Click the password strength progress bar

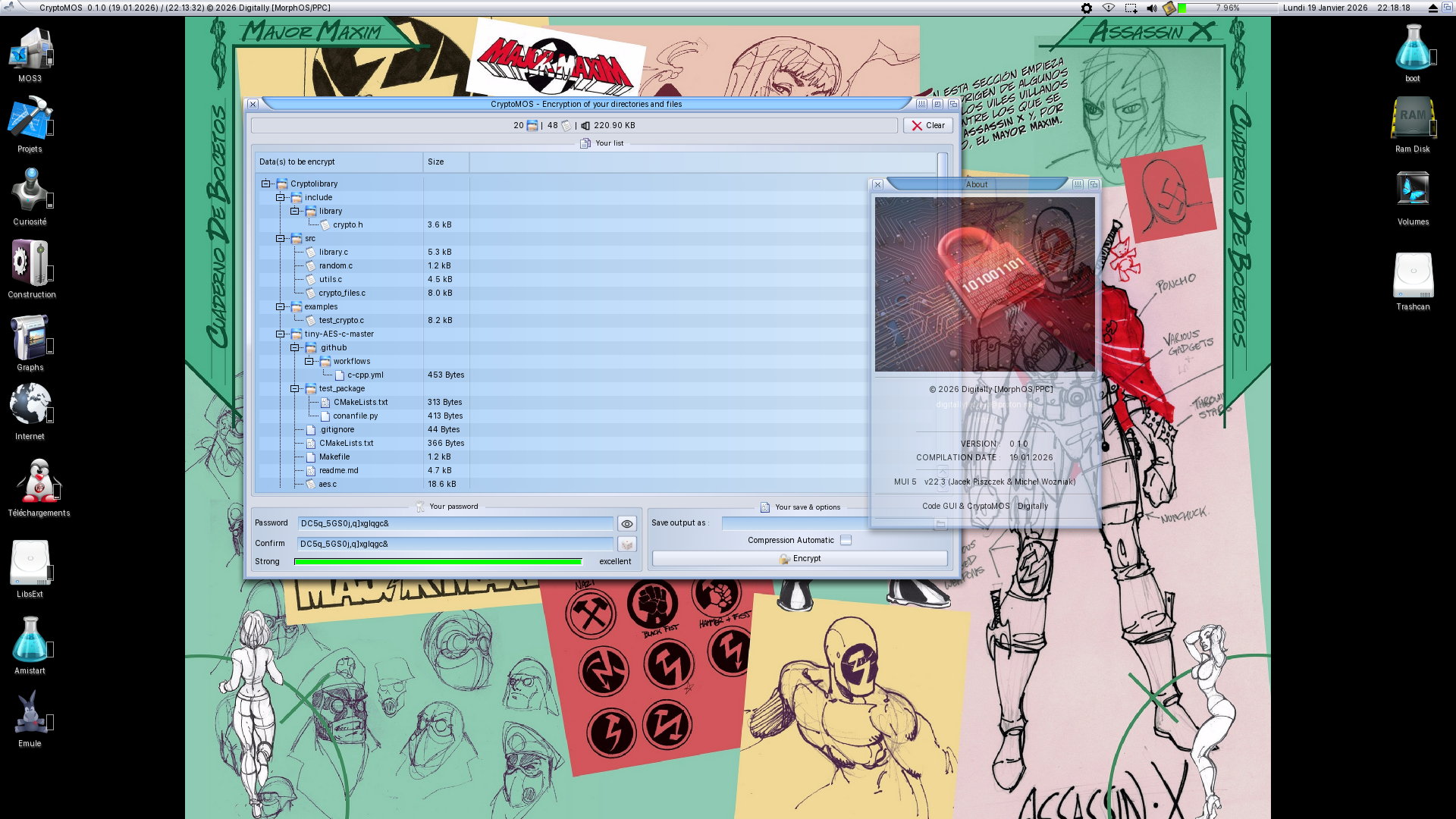pyautogui.click(x=438, y=562)
